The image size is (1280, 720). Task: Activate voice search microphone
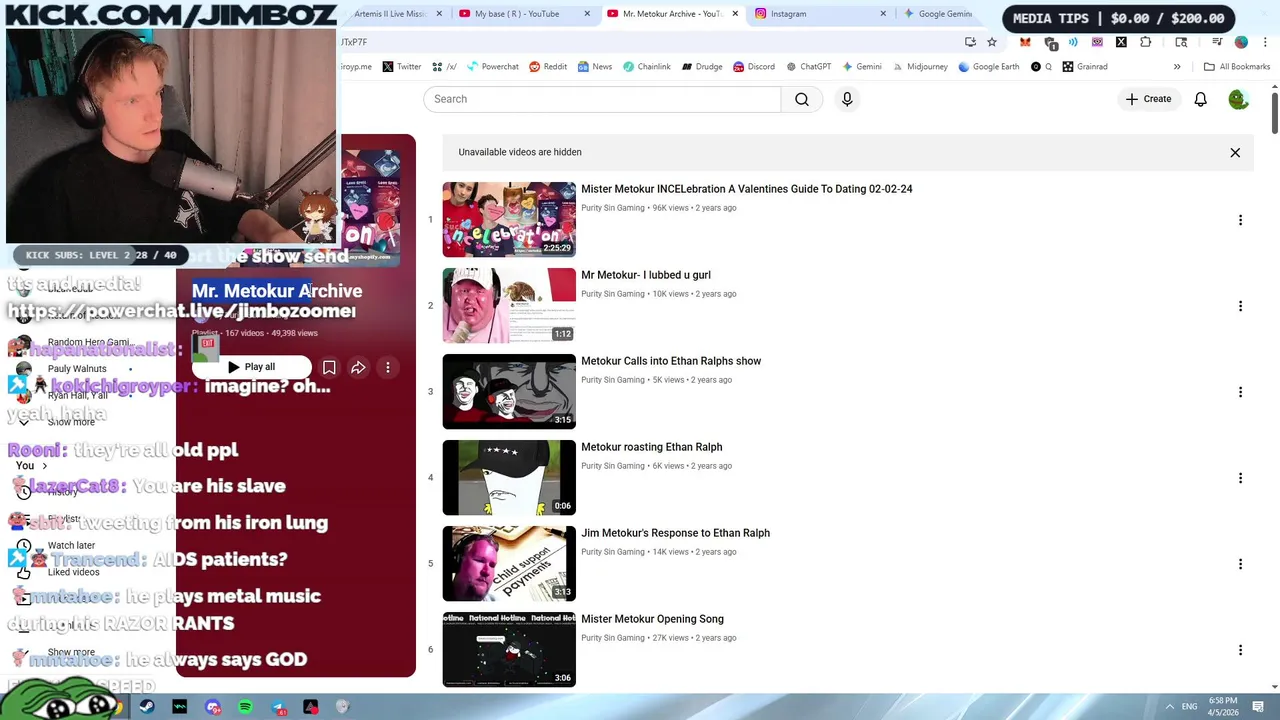847,99
